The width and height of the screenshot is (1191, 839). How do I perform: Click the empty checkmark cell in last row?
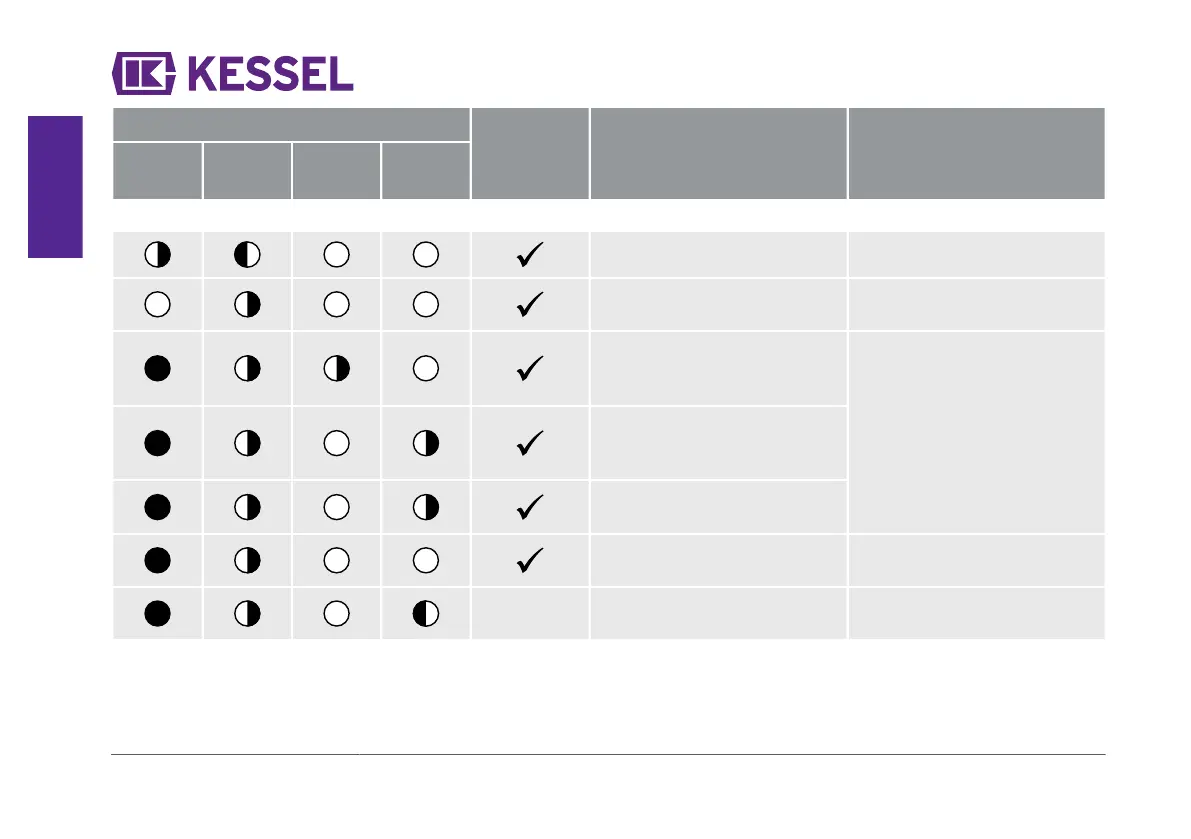coord(530,613)
